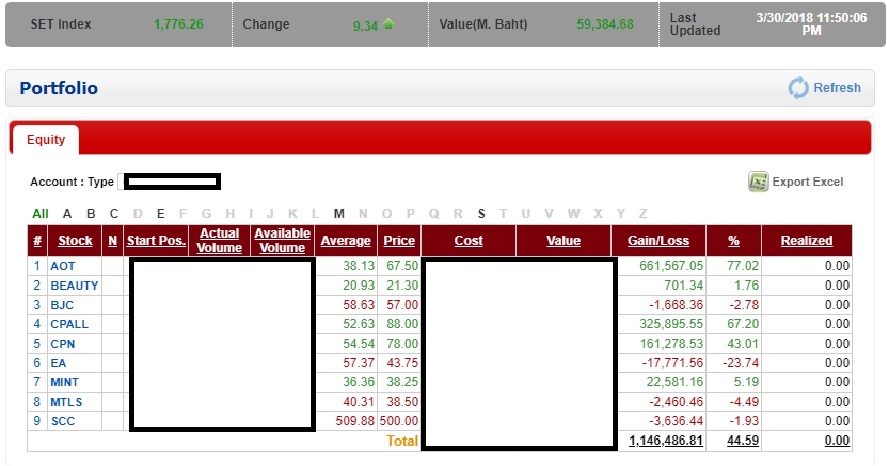Screen dimensions: 887x466
Task: Click the AOT average price 38.13
Action: [359, 266]
